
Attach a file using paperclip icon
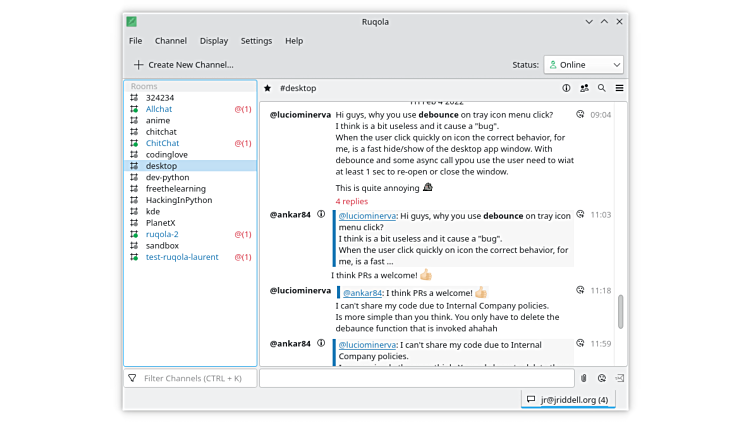[584, 378]
